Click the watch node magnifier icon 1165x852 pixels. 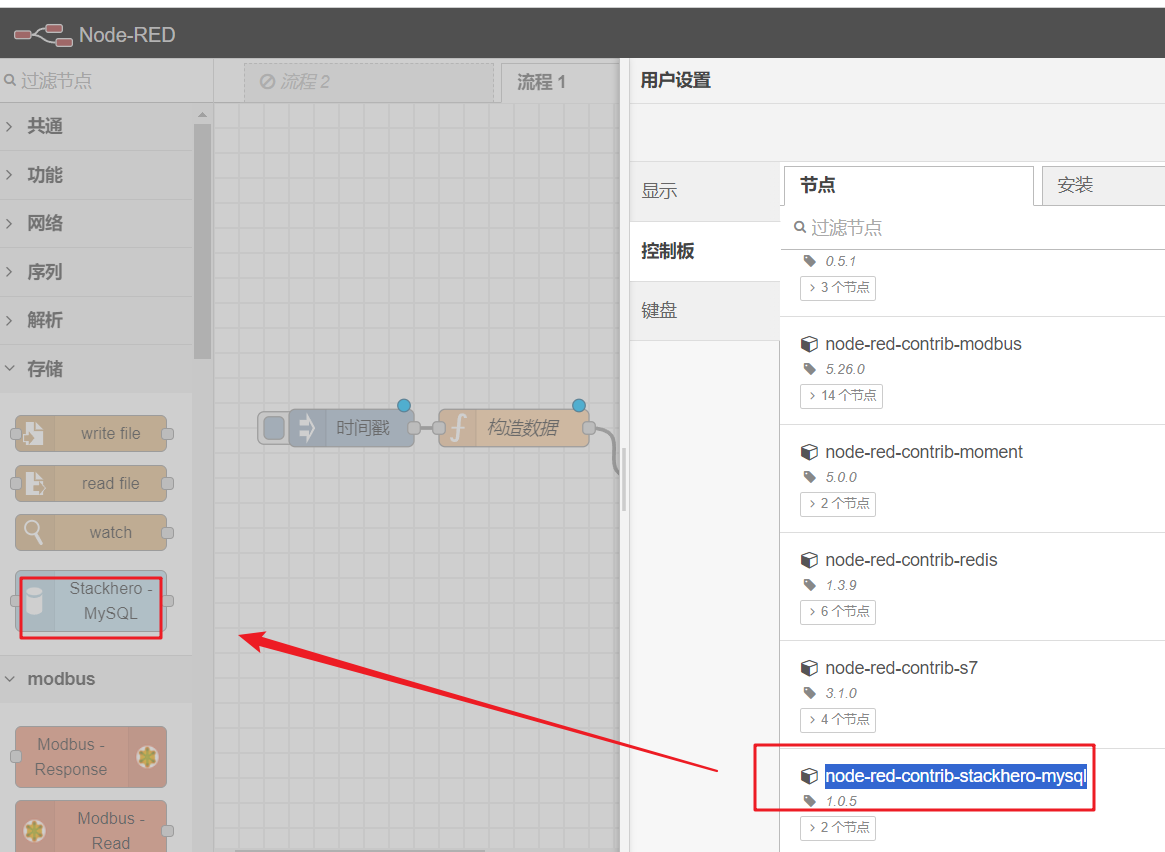pos(34,533)
